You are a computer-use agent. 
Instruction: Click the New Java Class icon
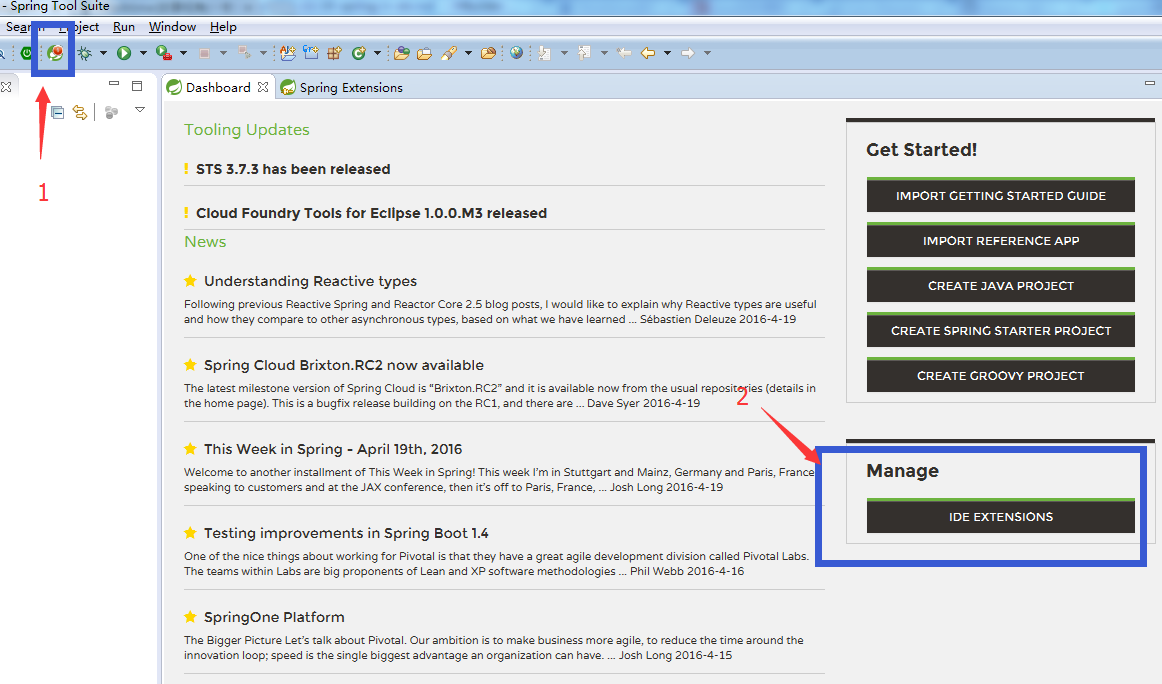[359, 53]
